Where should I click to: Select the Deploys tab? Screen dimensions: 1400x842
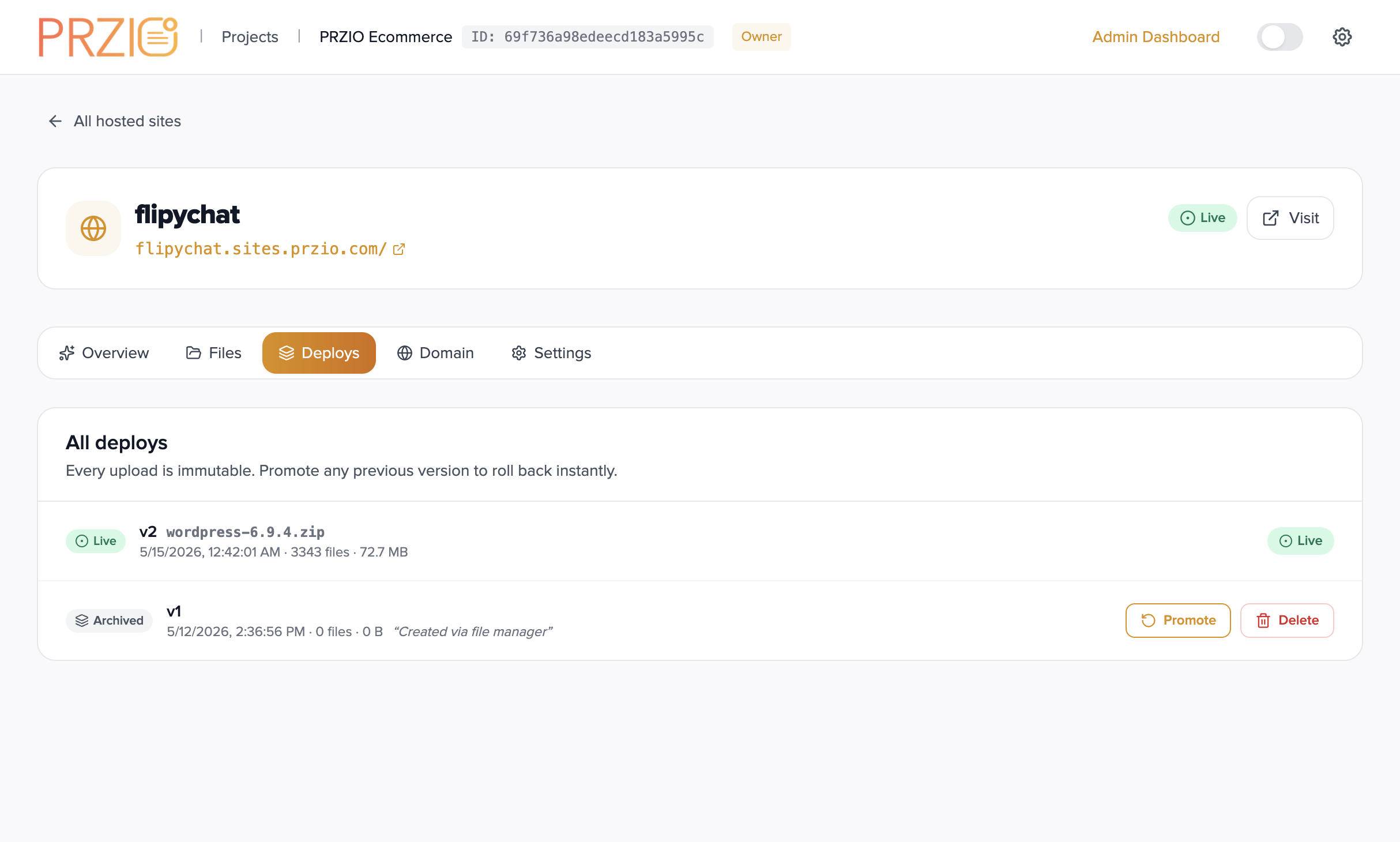pyautogui.click(x=319, y=353)
